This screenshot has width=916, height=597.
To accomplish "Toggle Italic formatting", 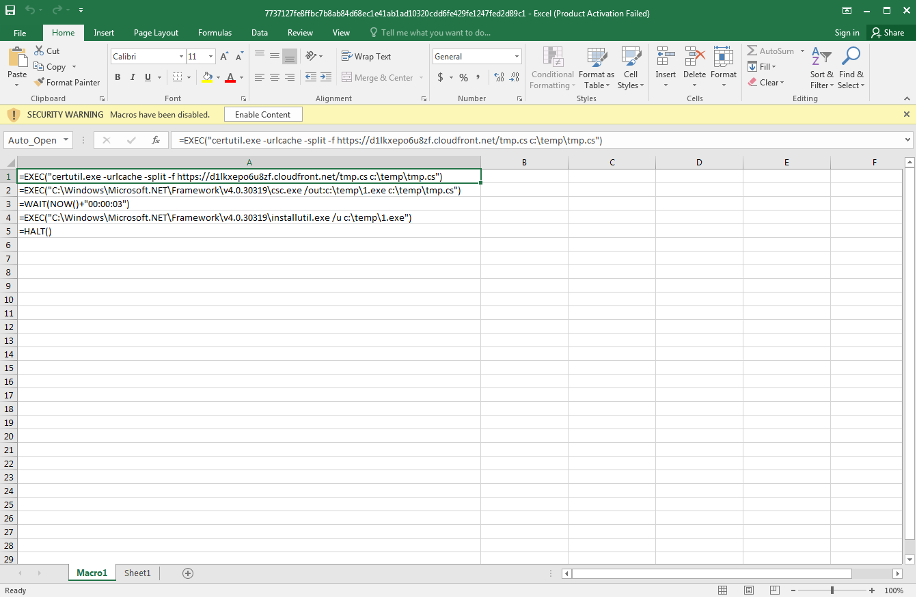I will 133,77.
